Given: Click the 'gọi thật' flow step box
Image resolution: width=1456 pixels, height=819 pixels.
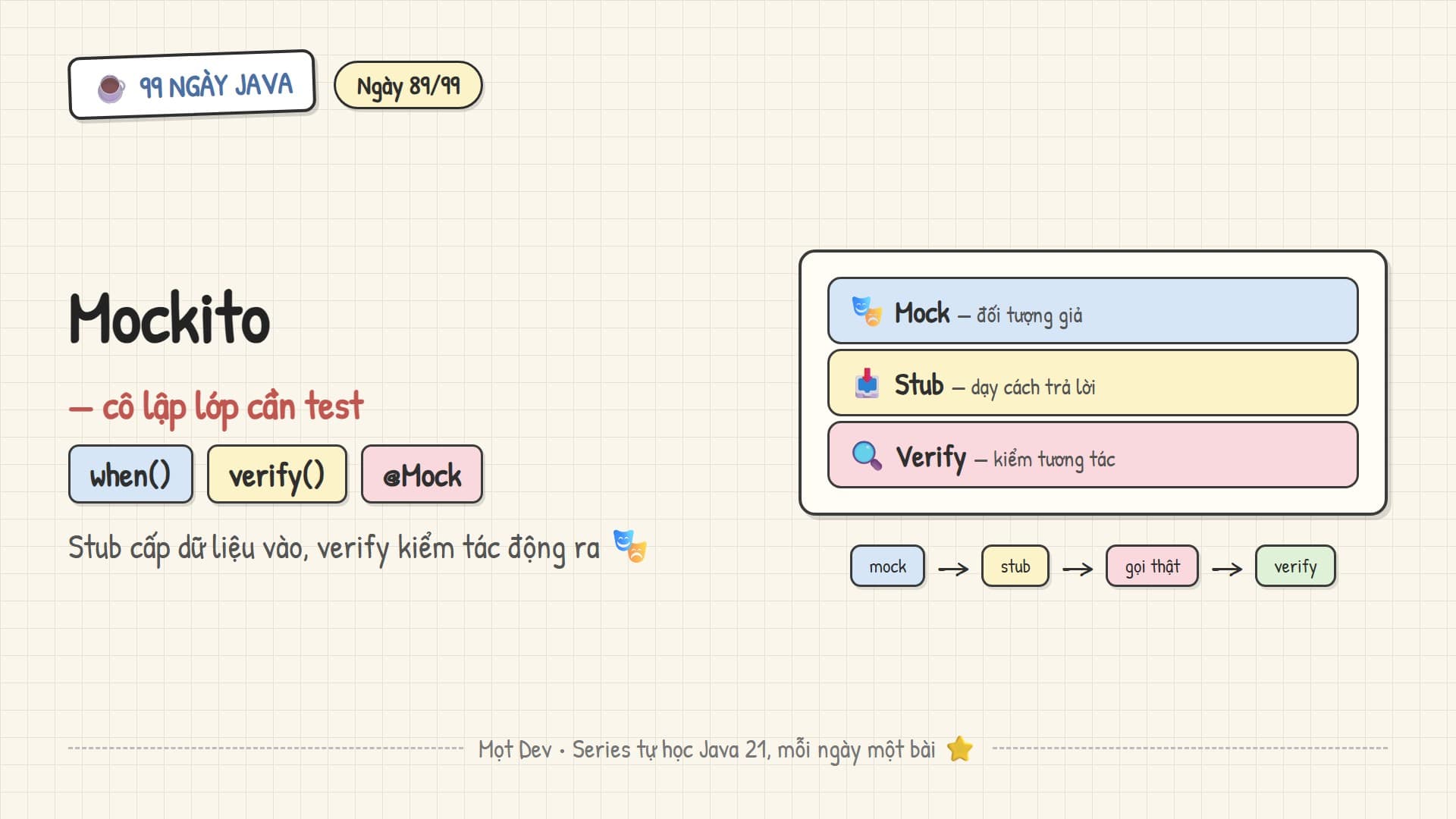Looking at the screenshot, I should 1152,566.
